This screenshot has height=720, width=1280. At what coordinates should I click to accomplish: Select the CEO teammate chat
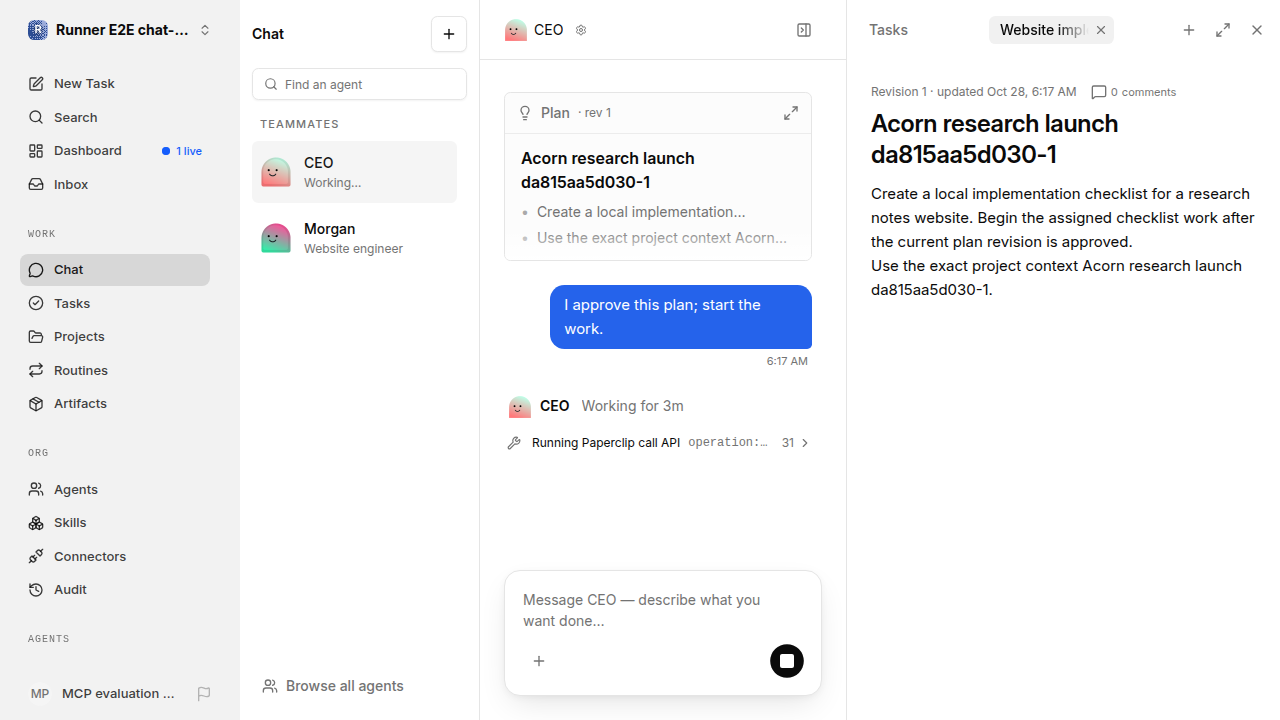[x=354, y=172]
